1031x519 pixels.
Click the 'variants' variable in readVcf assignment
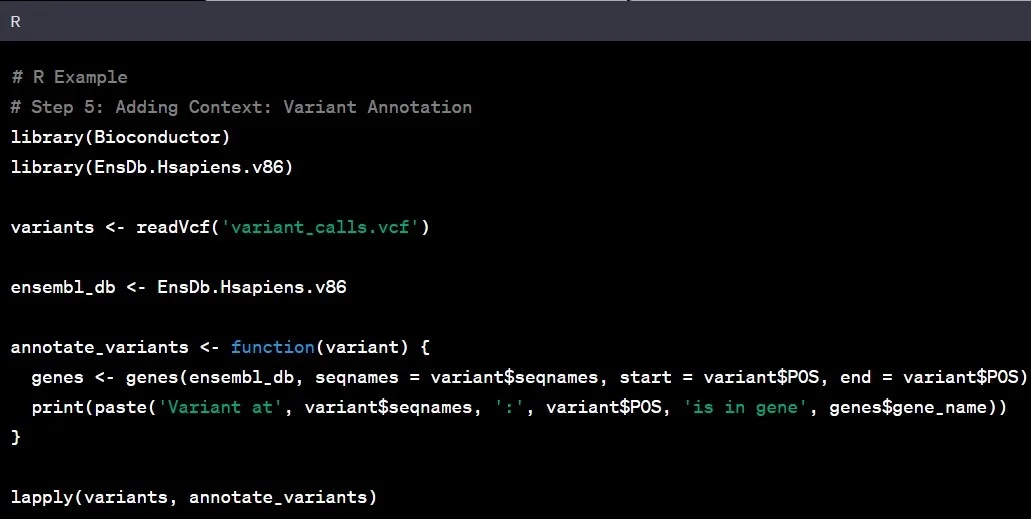tap(52, 227)
